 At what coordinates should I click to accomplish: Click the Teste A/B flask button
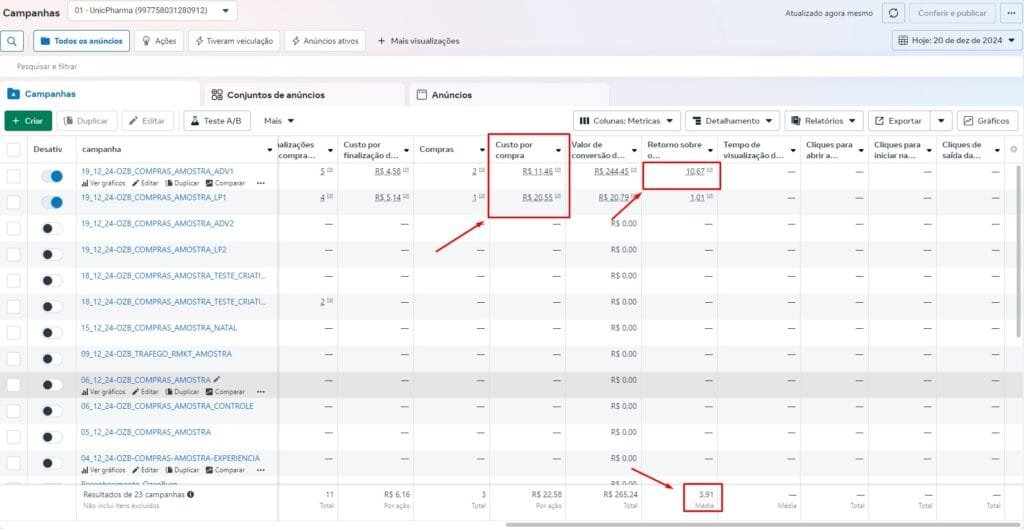216,120
